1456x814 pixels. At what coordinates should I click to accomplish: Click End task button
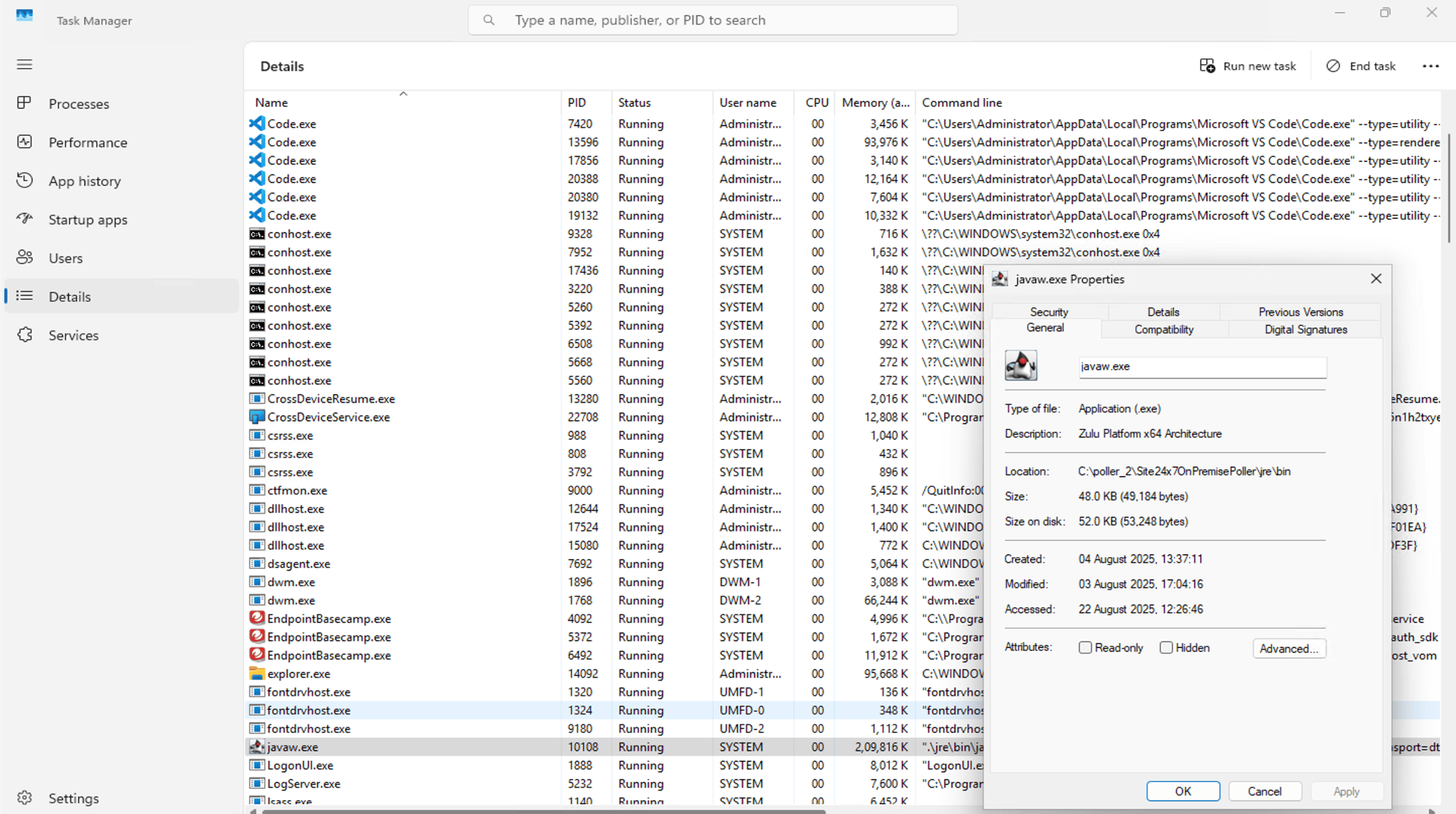coord(1361,66)
